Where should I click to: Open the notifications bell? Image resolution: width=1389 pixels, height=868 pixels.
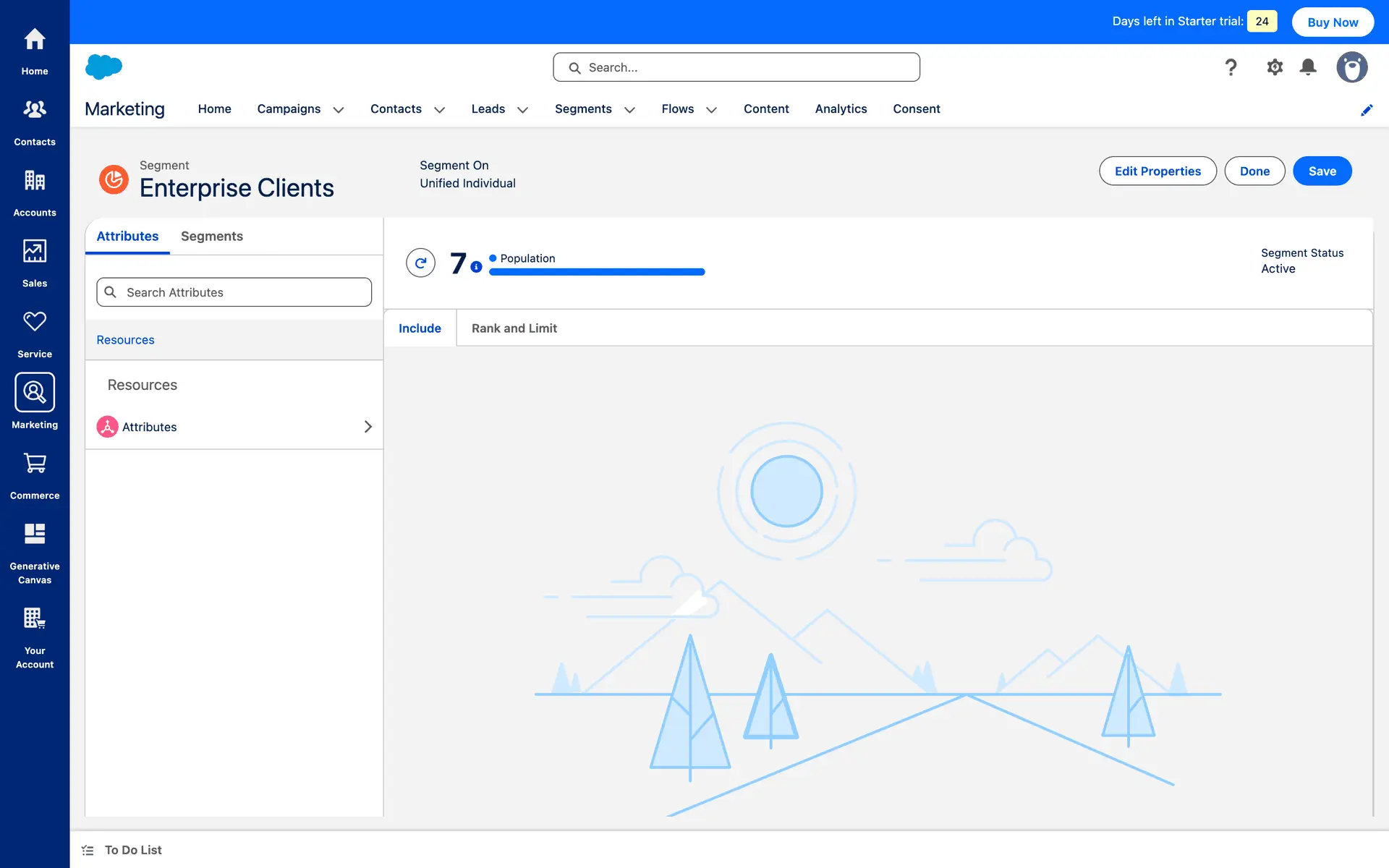(1307, 67)
